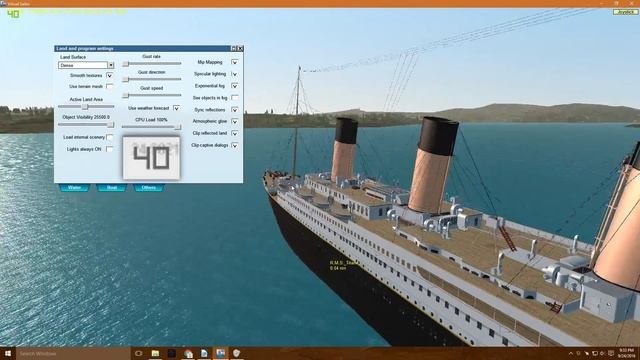640x360 pixels.
Task: Enable See objects in fog checkbox
Action: (235, 98)
